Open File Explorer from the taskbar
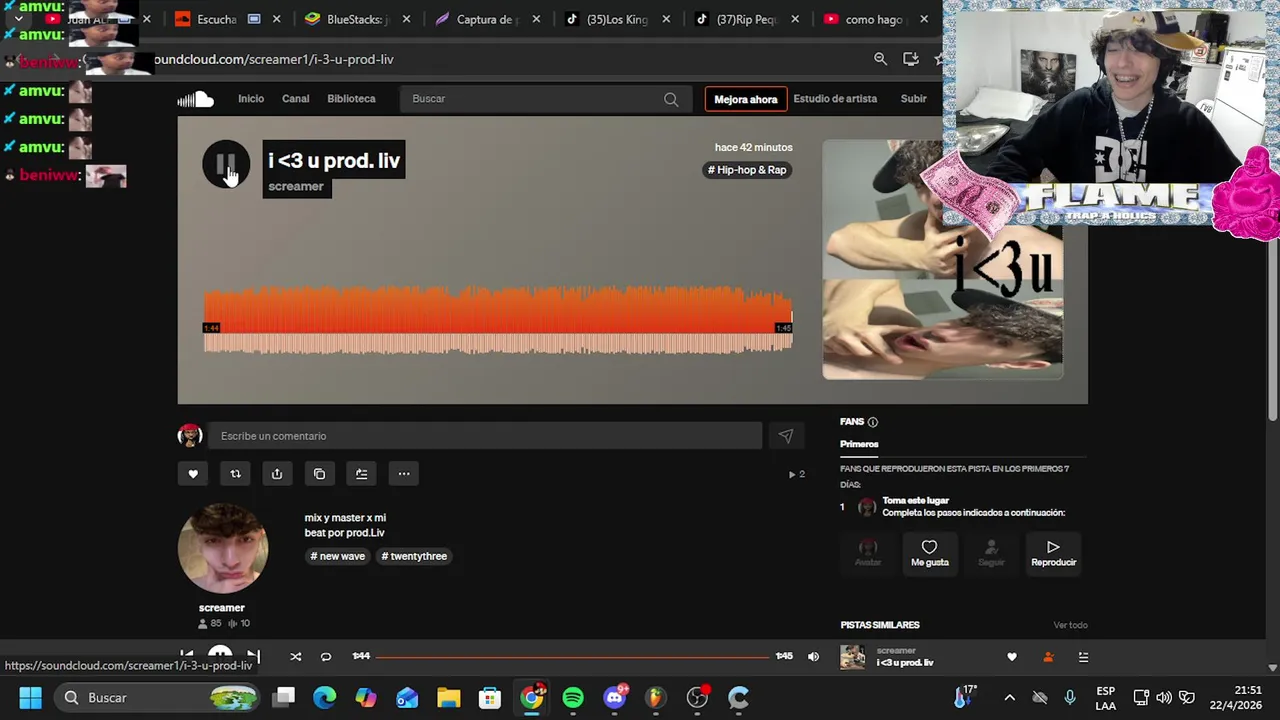 pyautogui.click(x=448, y=697)
